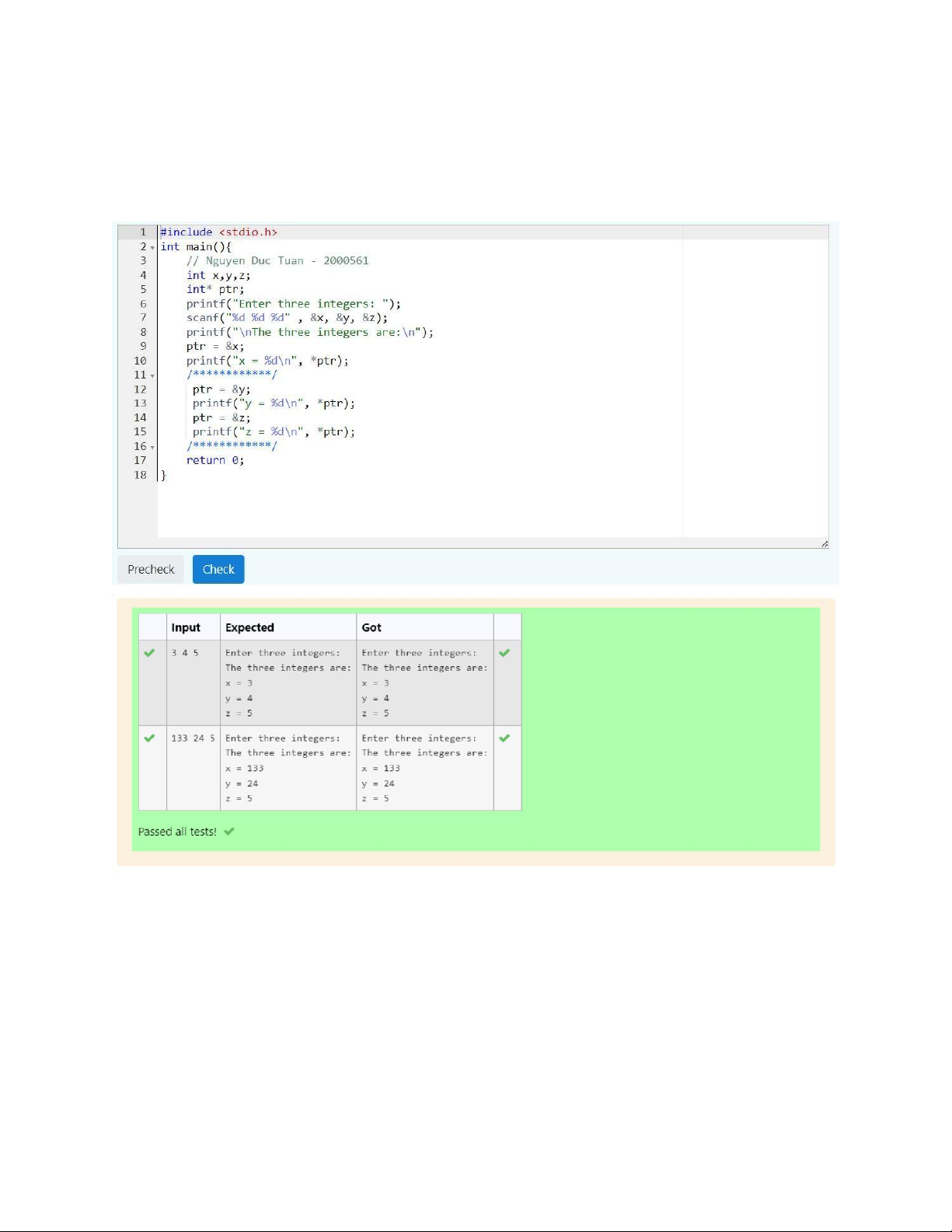Collapse the main() function fold arrow
The width and height of the screenshot is (952, 1232).
point(152,247)
